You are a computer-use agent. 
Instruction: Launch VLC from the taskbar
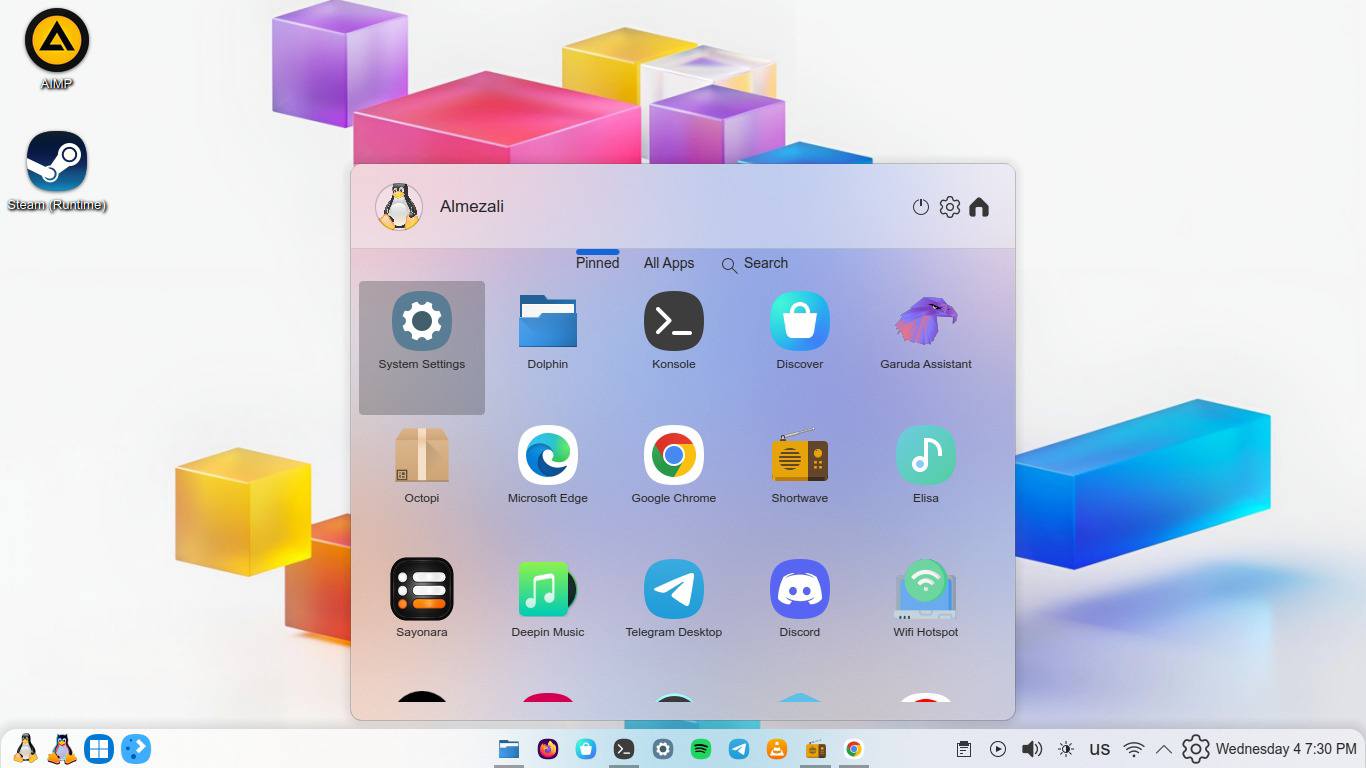(777, 749)
